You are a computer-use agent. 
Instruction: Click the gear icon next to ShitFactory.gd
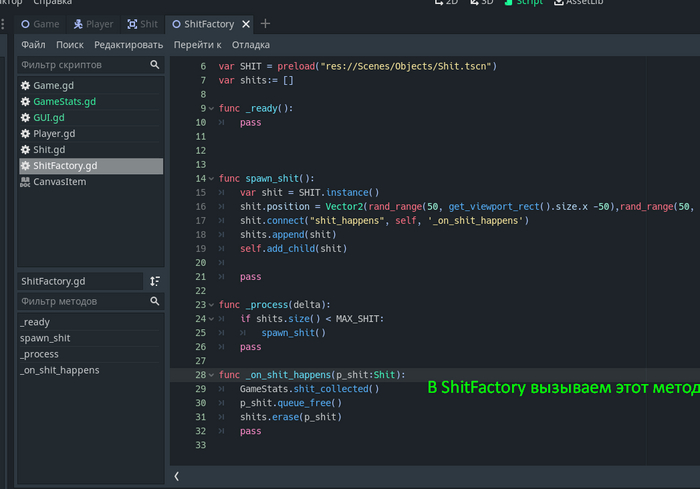25,166
